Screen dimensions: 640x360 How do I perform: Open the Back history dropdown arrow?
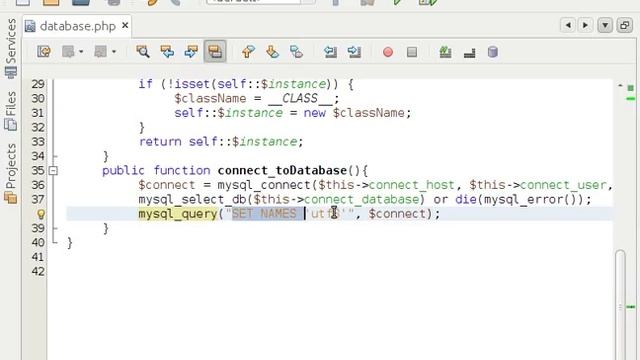(81, 52)
